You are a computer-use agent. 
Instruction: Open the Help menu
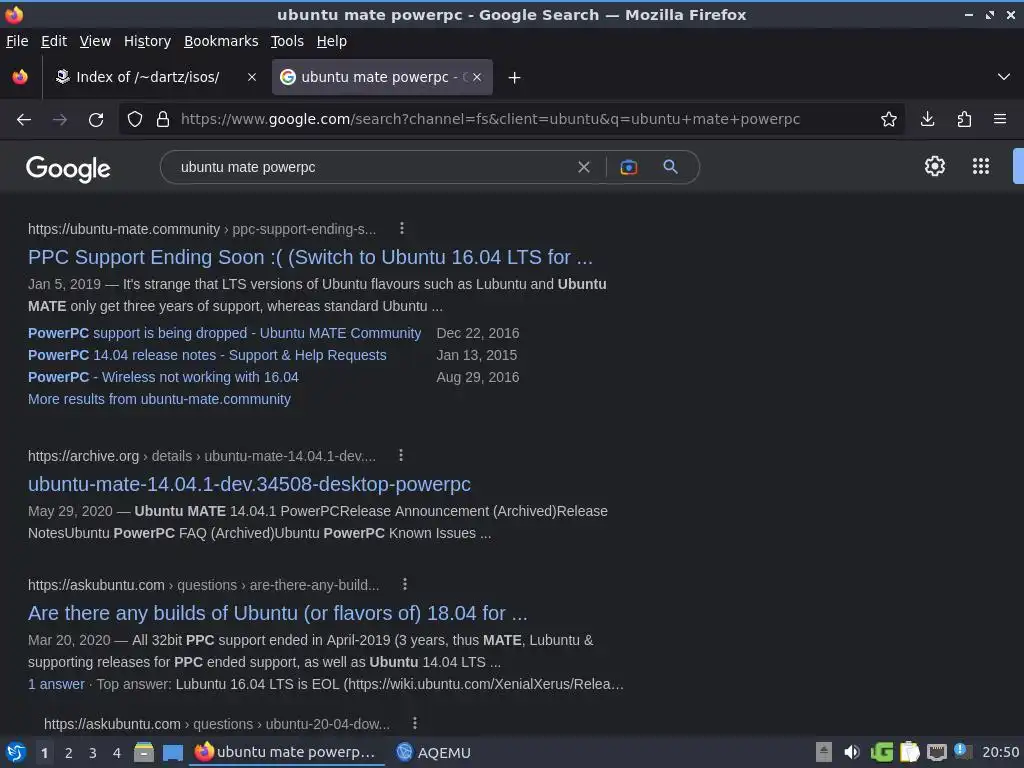tap(332, 41)
